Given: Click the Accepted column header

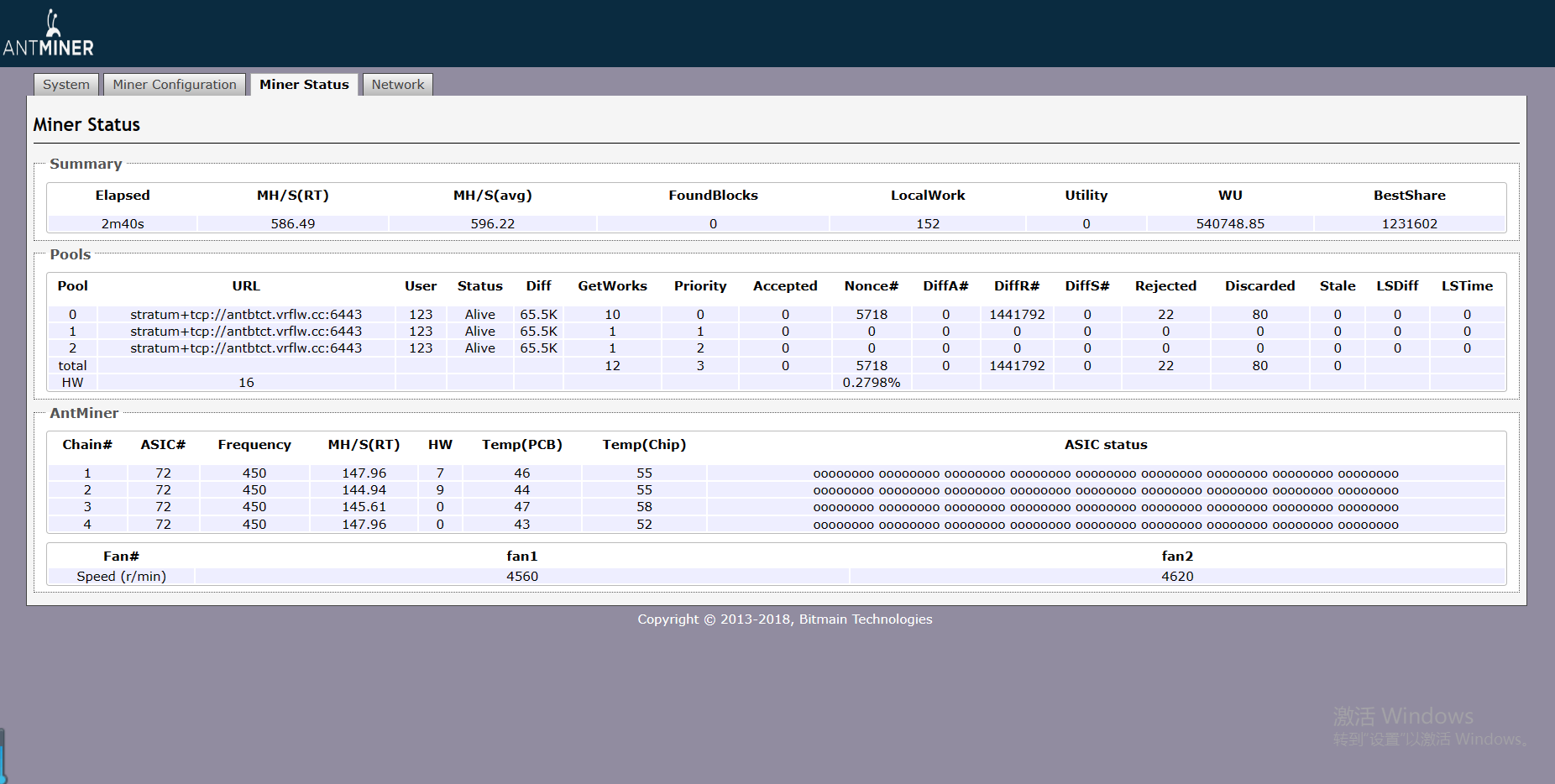Looking at the screenshot, I should coord(785,286).
